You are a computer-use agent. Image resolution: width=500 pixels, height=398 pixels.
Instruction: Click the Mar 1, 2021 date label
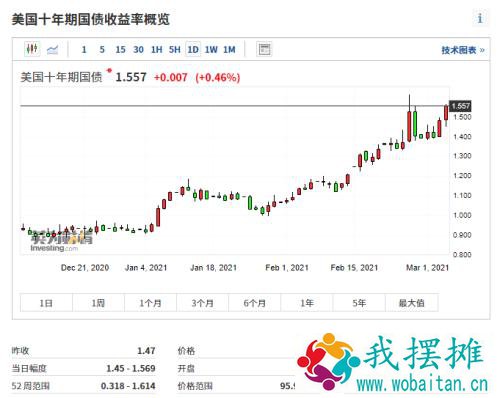(x=427, y=268)
